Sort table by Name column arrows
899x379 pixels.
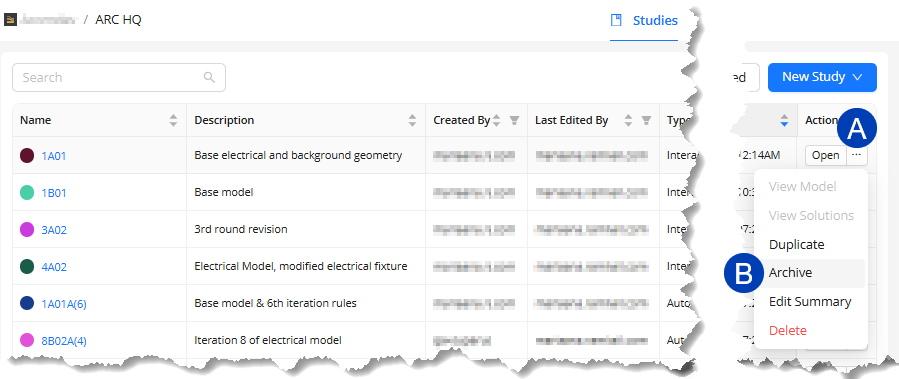[174, 120]
